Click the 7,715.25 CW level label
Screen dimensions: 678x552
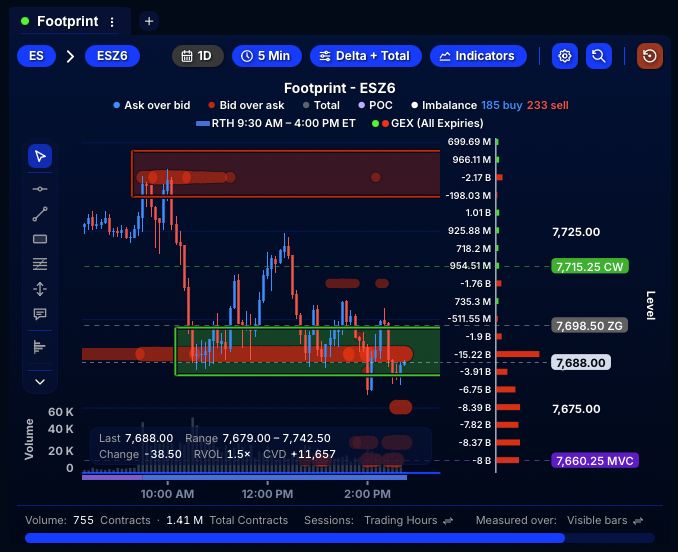590,267
